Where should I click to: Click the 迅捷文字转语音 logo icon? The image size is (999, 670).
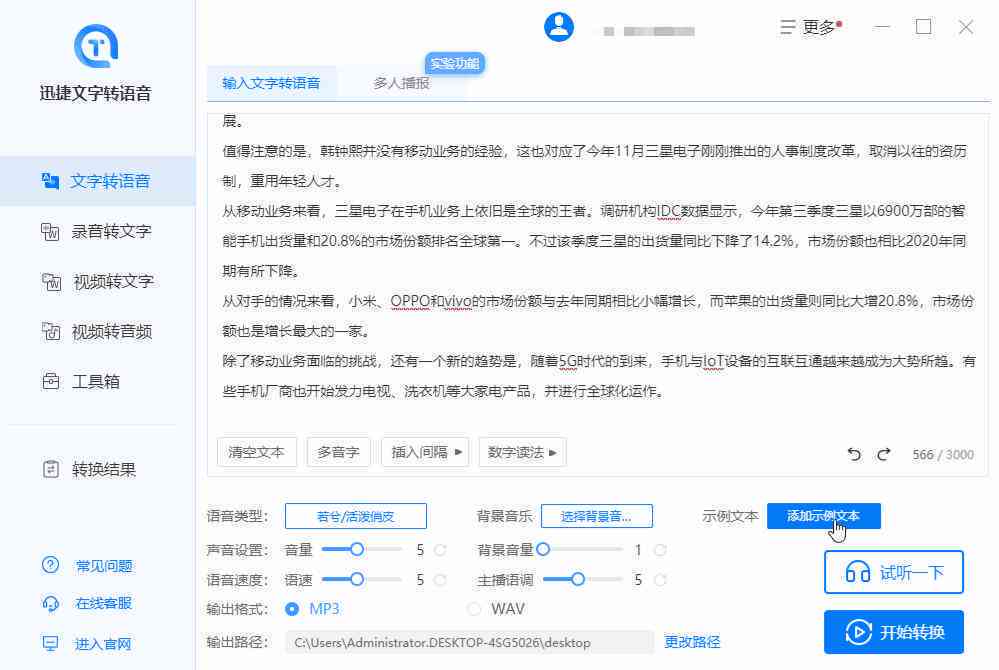pyautogui.click(x=96, y=46)
